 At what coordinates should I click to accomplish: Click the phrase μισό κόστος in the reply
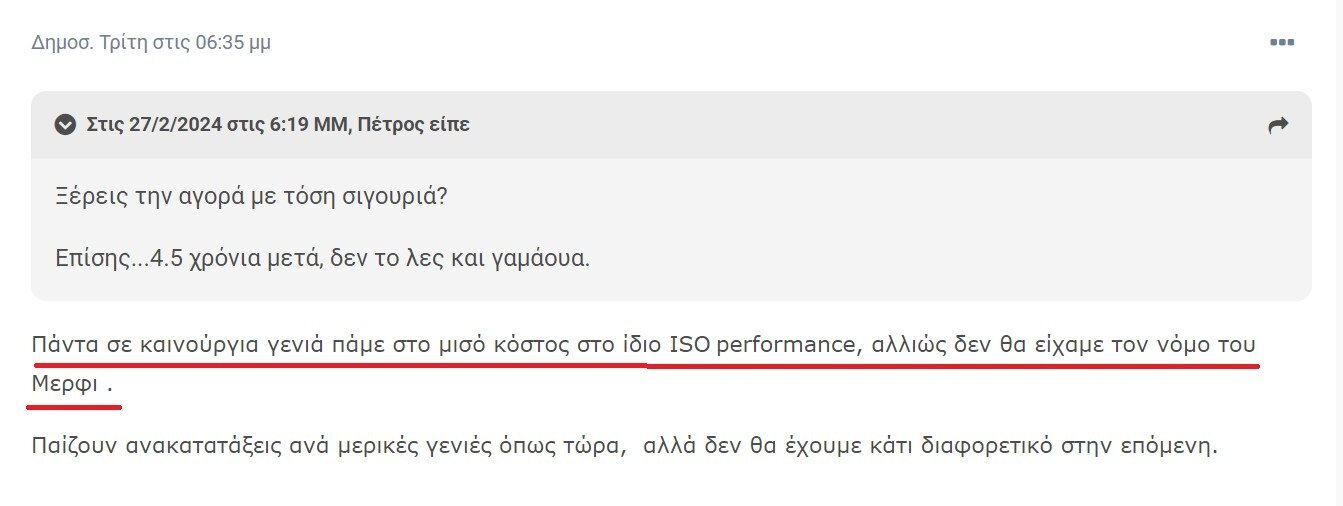[513, 346]
